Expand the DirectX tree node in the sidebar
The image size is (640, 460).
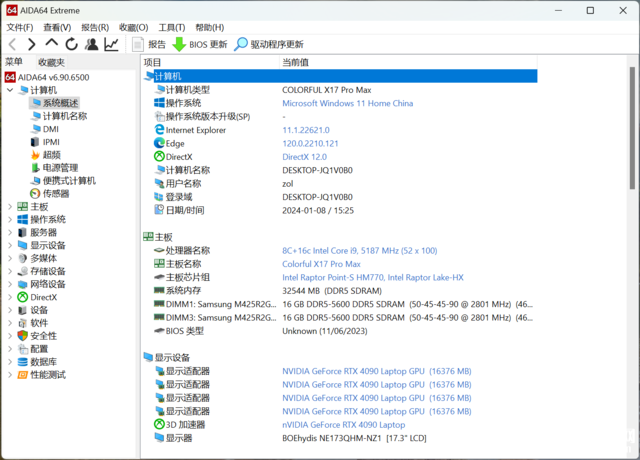[x=10, y=297]
